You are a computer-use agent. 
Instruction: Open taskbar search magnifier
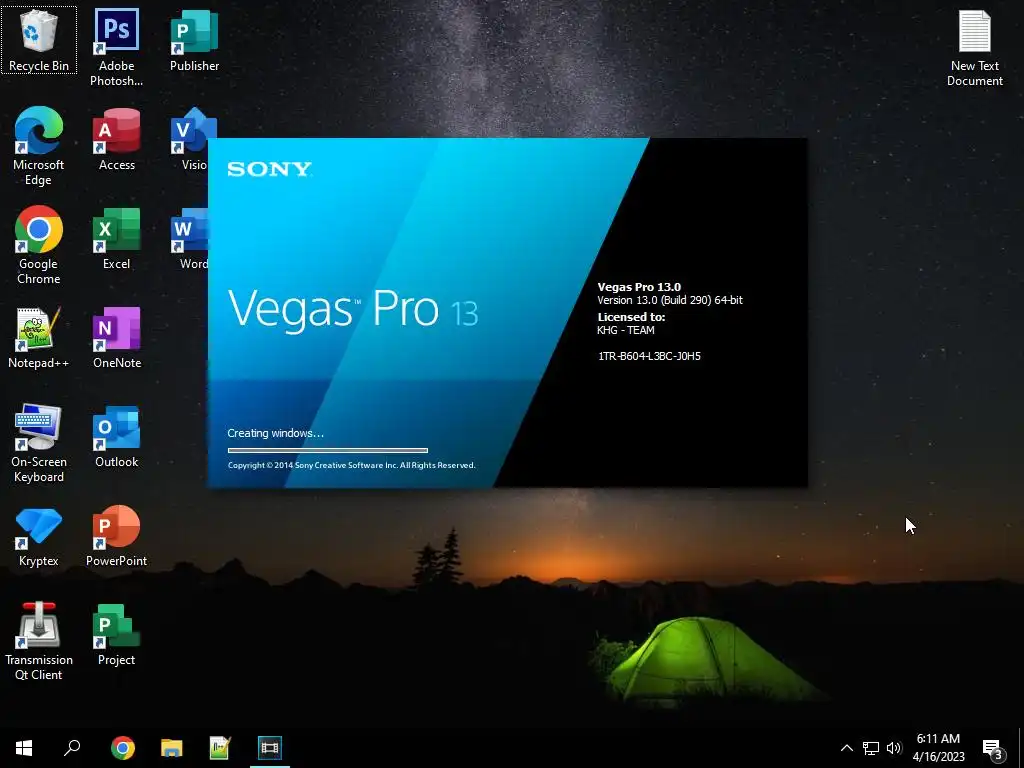[x=72, y=748]
